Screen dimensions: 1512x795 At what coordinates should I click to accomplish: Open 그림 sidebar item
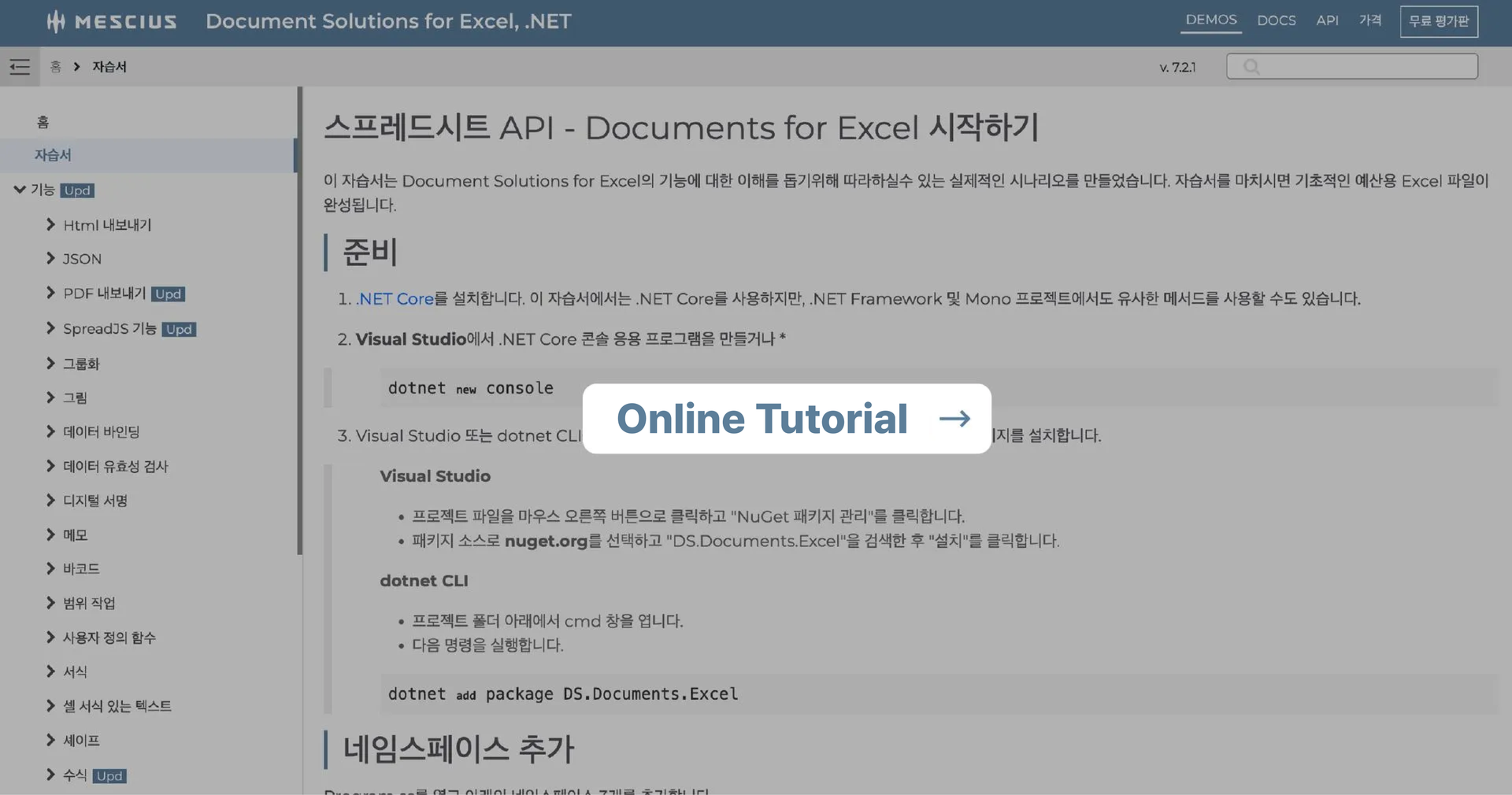click(x=75, y=397)
